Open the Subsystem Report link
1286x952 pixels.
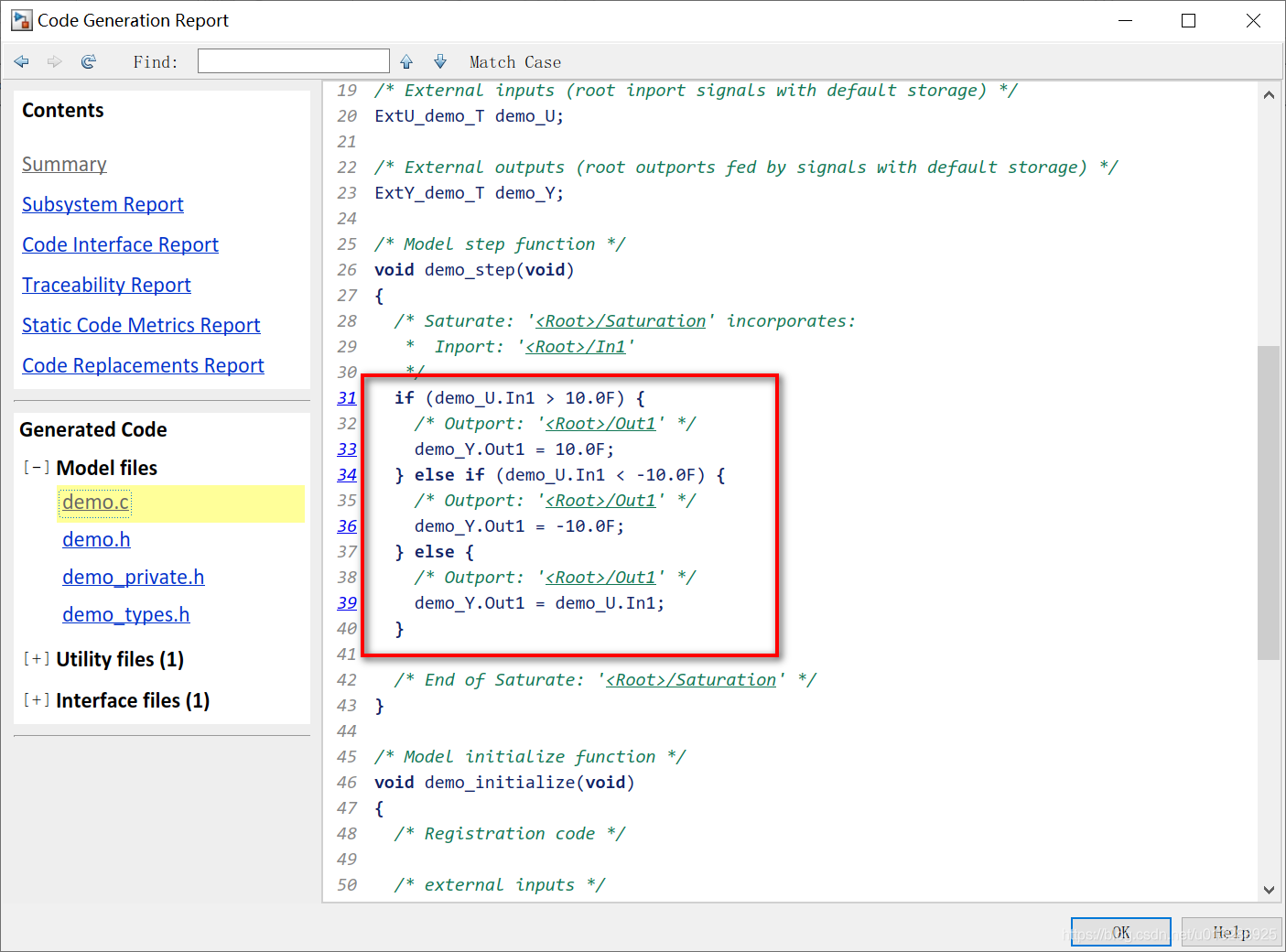(103, 204)
